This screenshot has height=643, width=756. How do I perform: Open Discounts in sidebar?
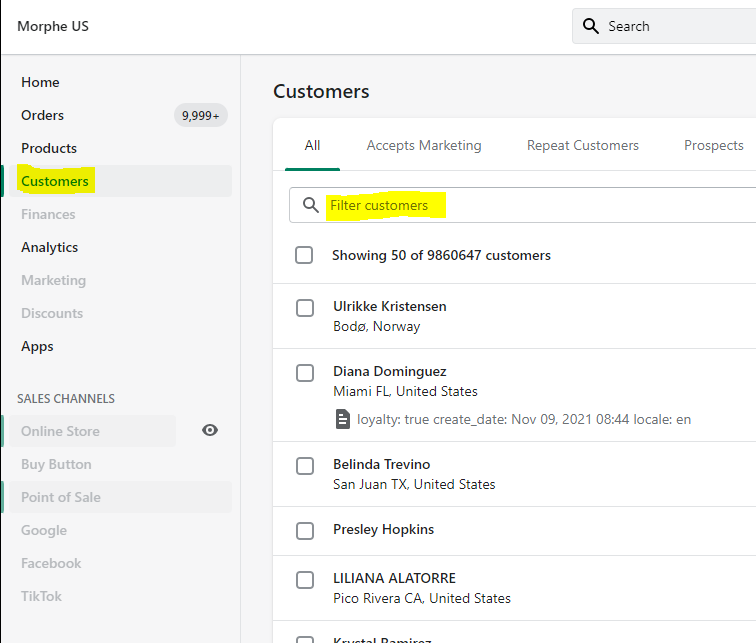tap(52, 313)
